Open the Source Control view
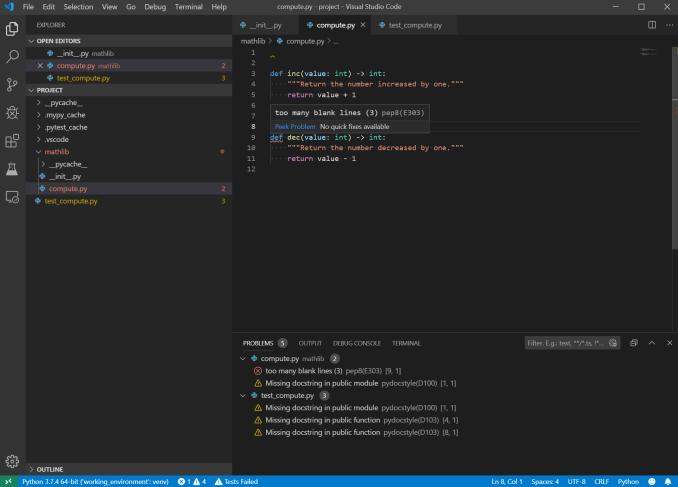678x487 pixels. point(12,84)
